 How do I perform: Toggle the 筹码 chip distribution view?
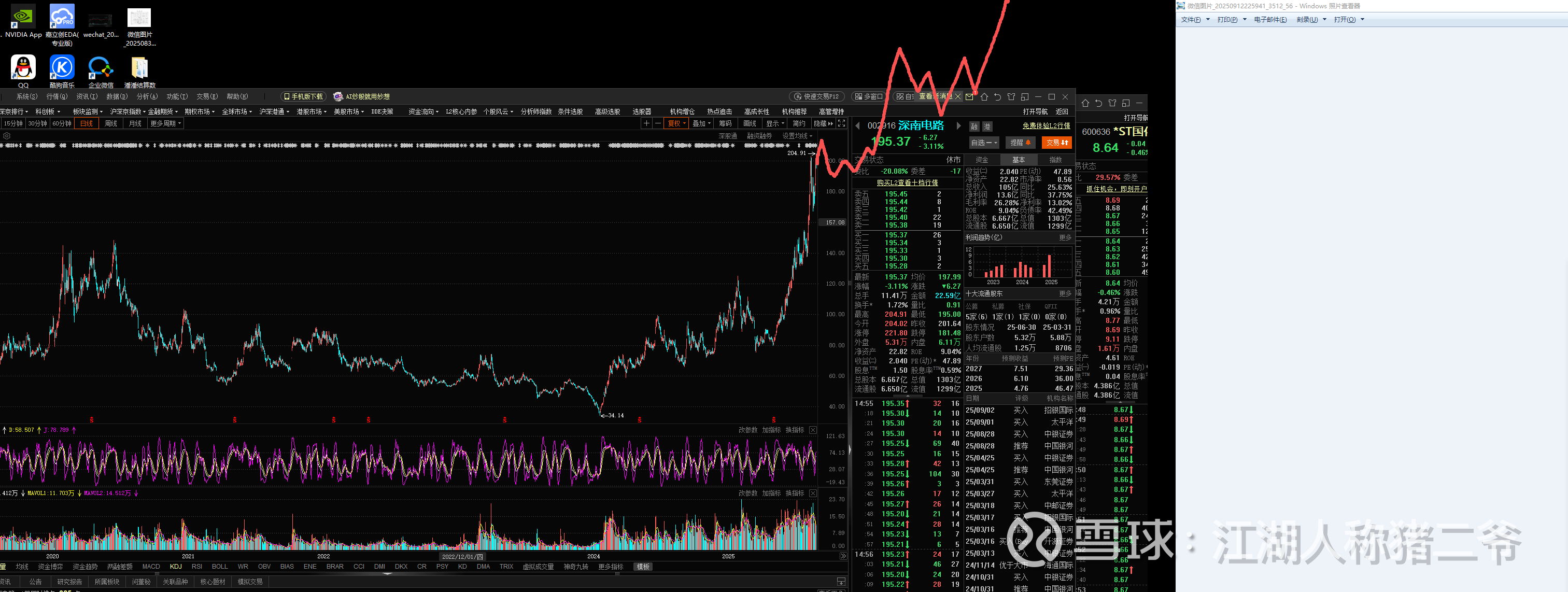725,124
